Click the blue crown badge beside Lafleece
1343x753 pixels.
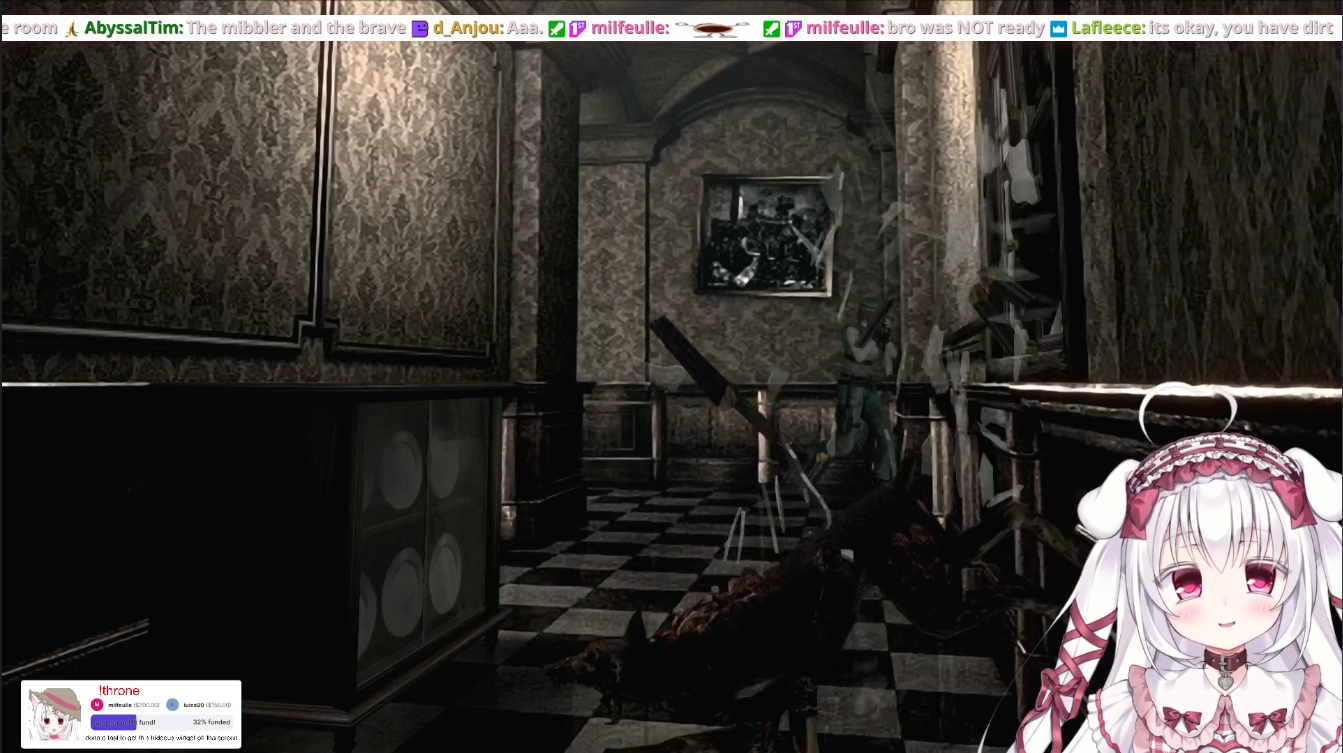tap(1058, 28)
